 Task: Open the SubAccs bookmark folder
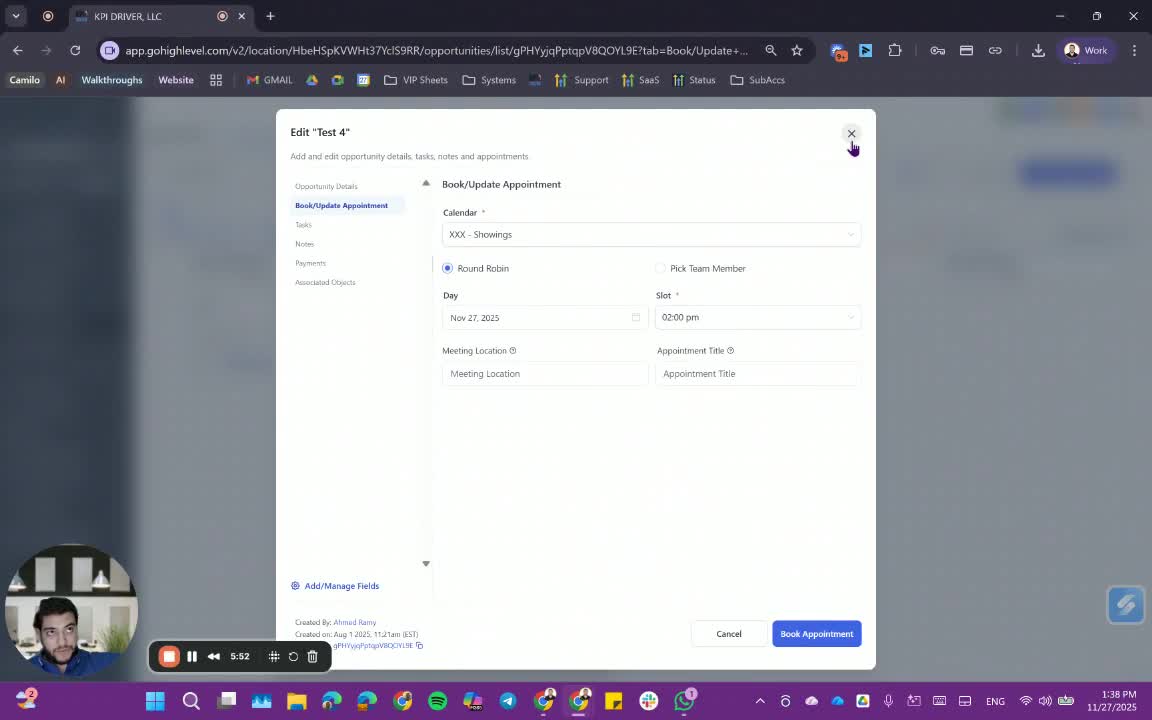pyautogui.click(x=757, y=80)
